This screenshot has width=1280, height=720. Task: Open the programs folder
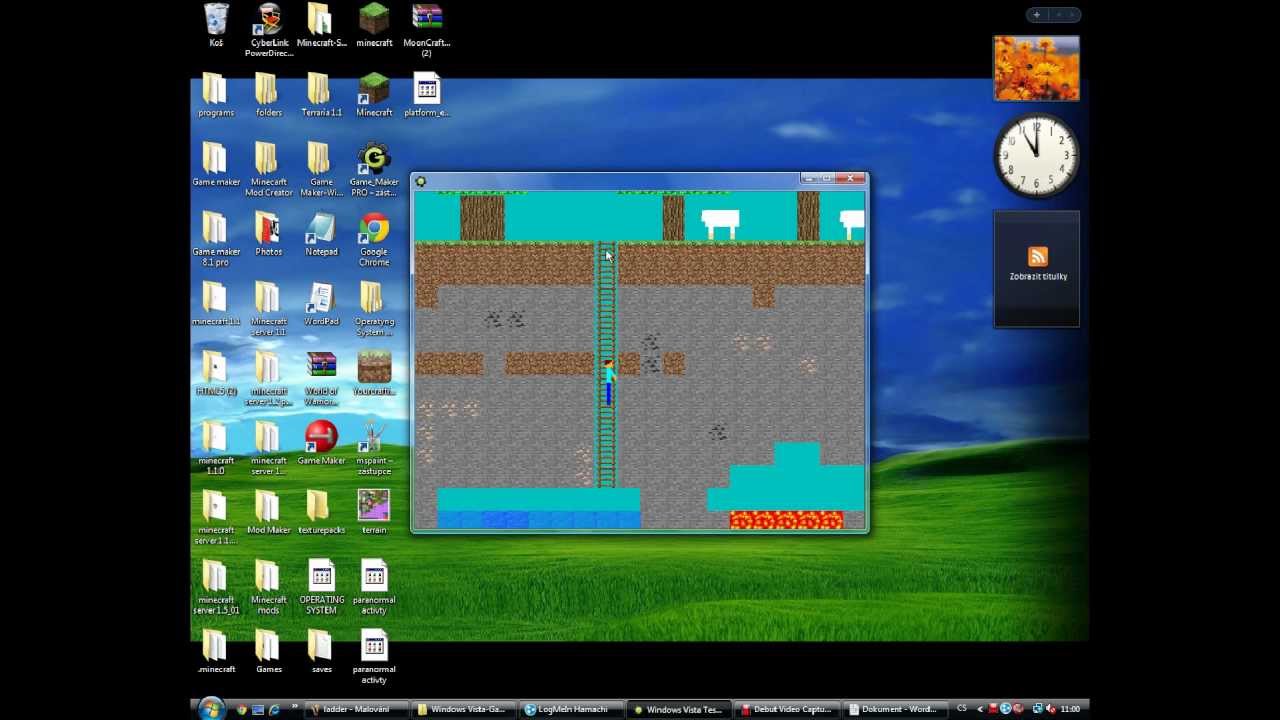tap(216, 95)
